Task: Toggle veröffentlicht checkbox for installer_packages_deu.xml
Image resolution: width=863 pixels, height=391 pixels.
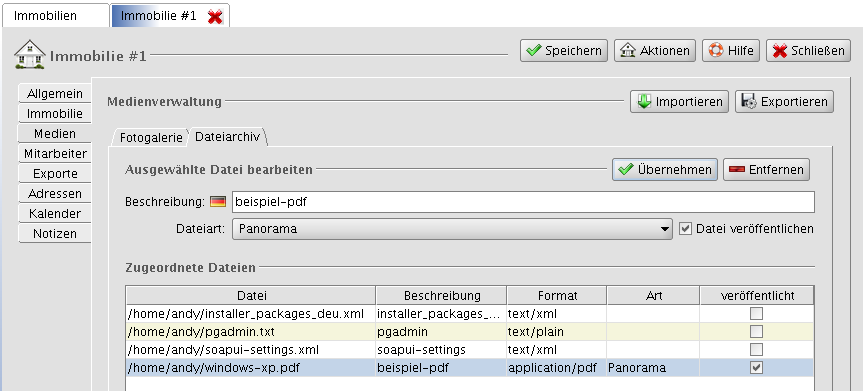Action: 757,314
